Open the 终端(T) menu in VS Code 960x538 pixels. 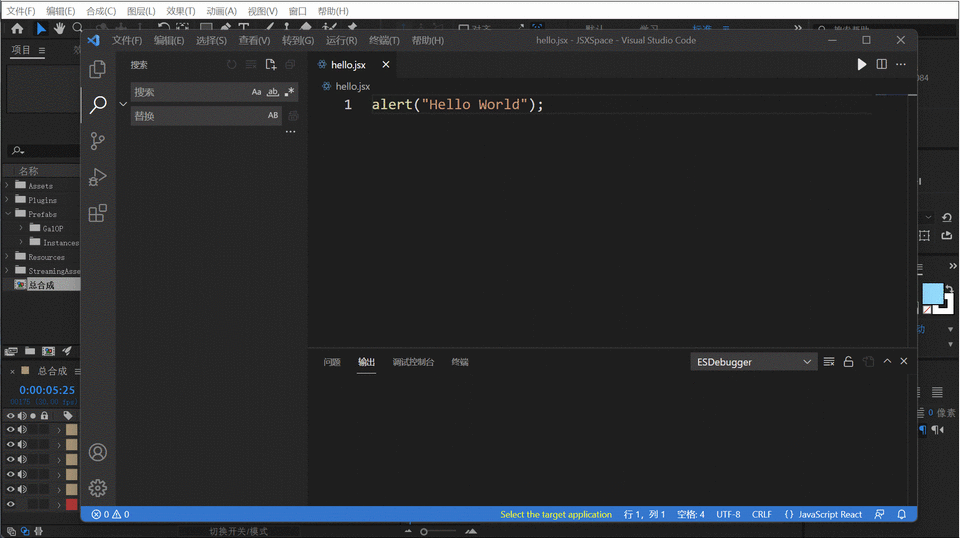[x=384, y=40]
